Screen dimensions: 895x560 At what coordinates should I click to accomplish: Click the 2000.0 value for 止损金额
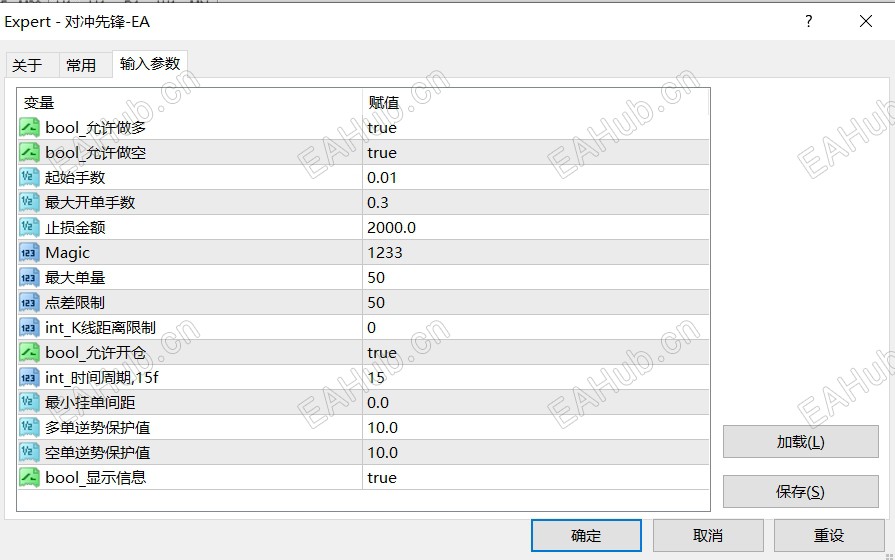(392, 228)
